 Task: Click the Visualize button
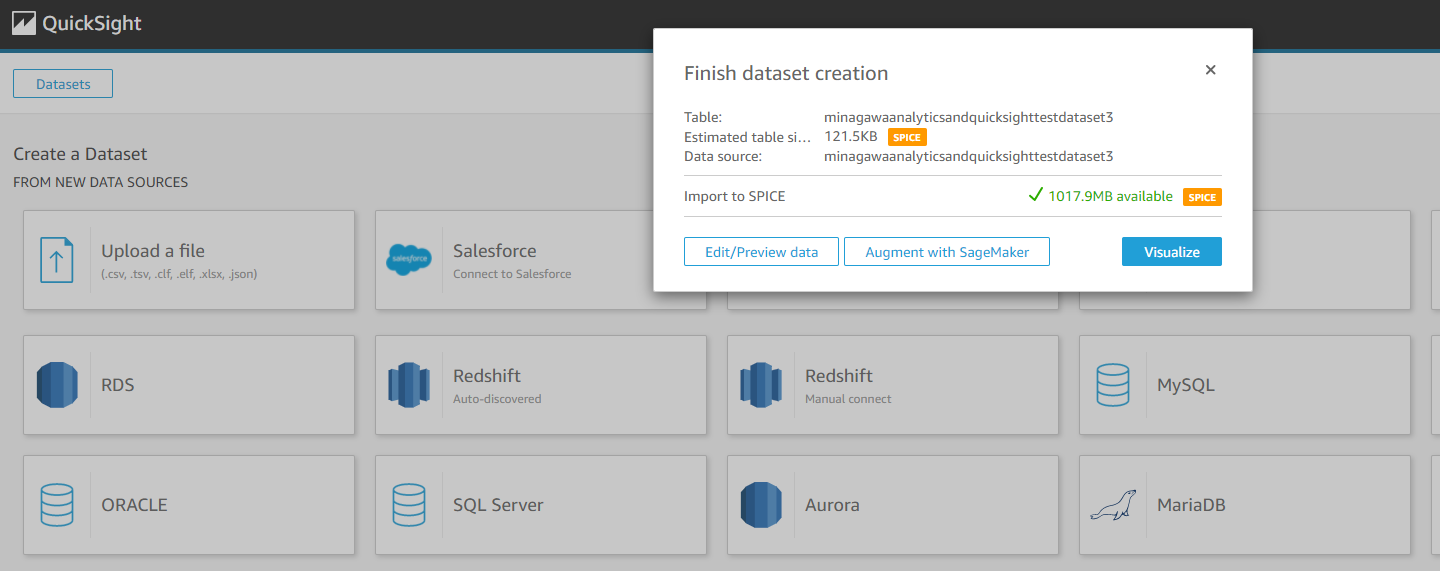tap(1172, 252)
